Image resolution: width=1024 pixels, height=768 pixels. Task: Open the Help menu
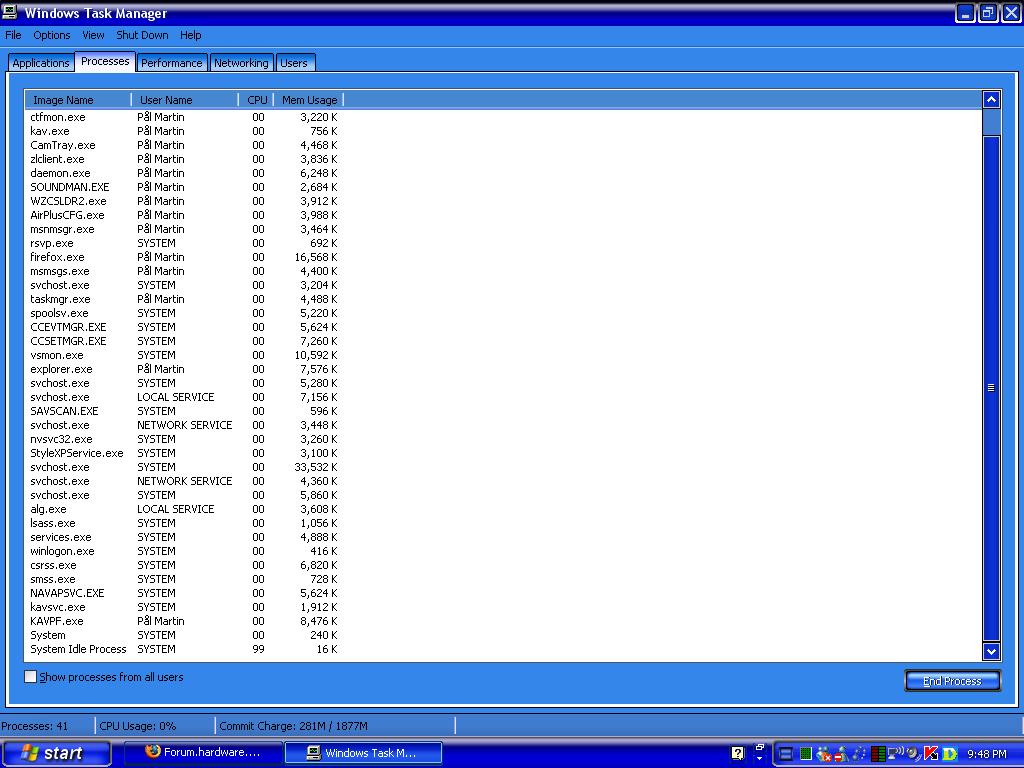191,35
